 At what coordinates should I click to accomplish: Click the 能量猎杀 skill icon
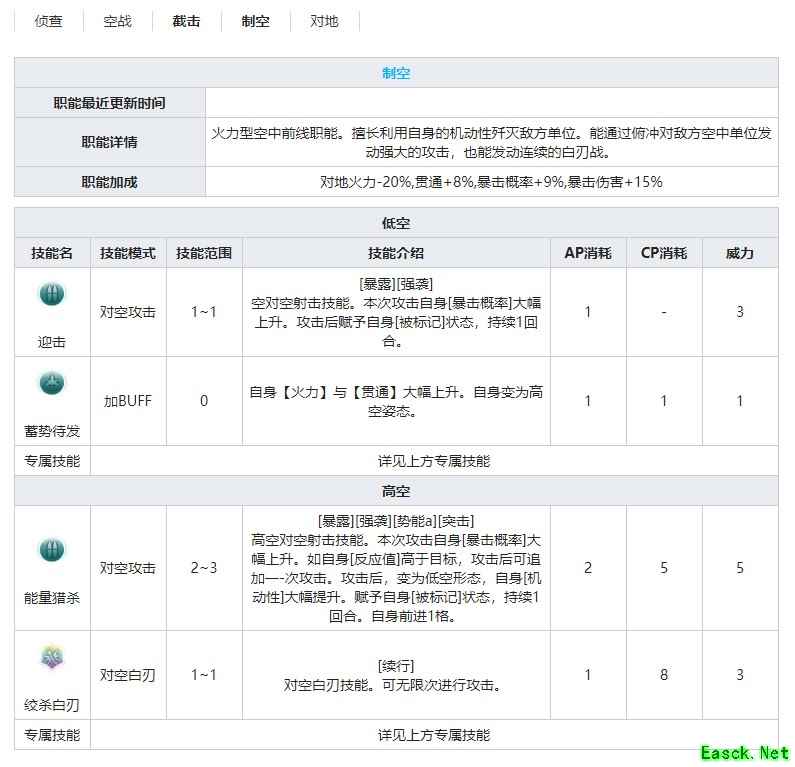pyautogui.click(x=51, y=549)
